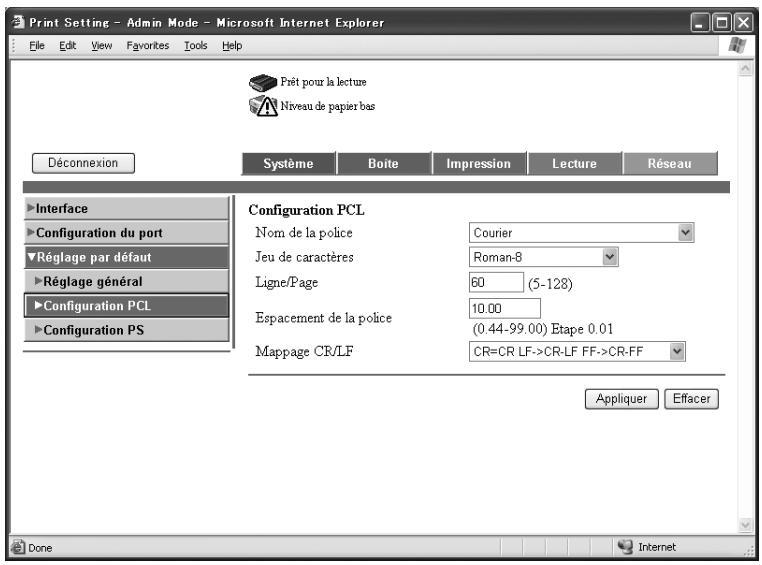Switch to the Boîte tab

click(384, 164)
